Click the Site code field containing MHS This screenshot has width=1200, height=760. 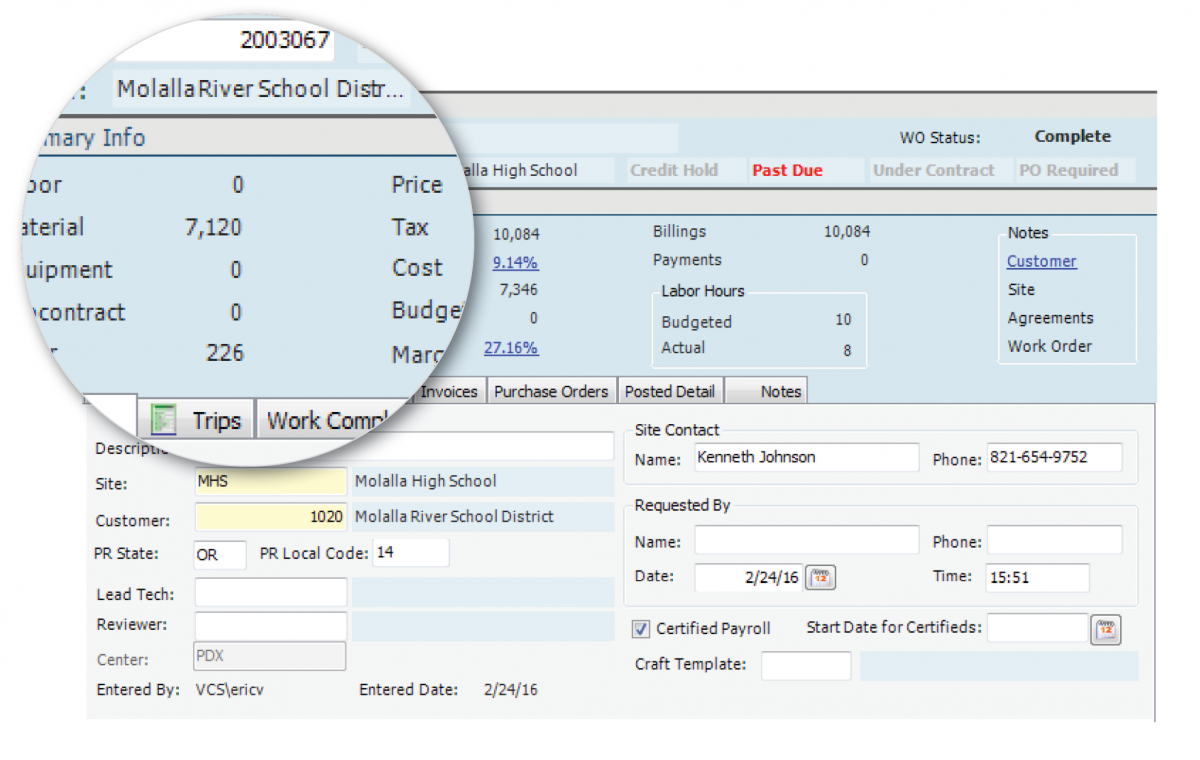tap(271, 482)
